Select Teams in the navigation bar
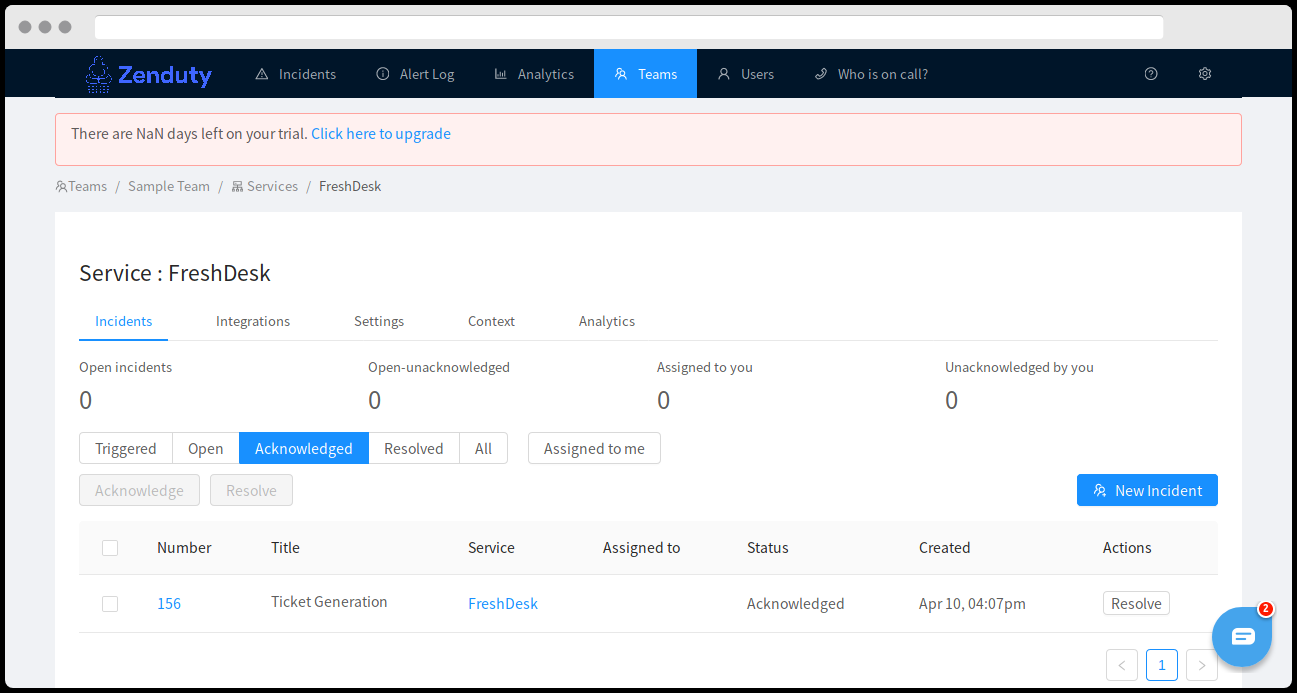The width and height of the screenshot is (1297, 693). [x=645, y=74]
